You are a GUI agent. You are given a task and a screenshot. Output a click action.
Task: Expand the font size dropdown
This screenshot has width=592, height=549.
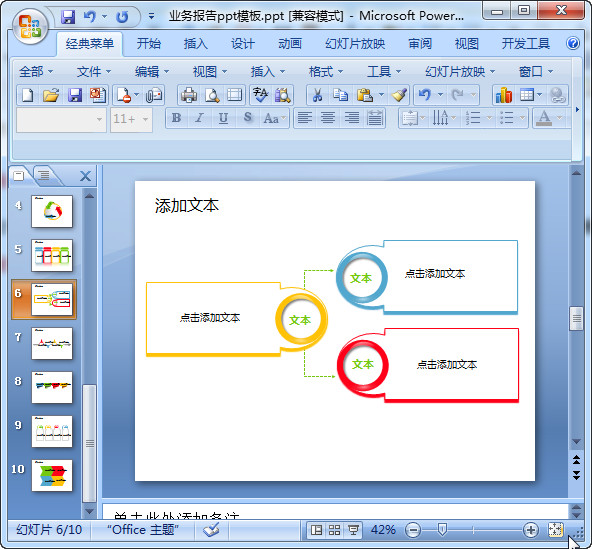(145, 119)
